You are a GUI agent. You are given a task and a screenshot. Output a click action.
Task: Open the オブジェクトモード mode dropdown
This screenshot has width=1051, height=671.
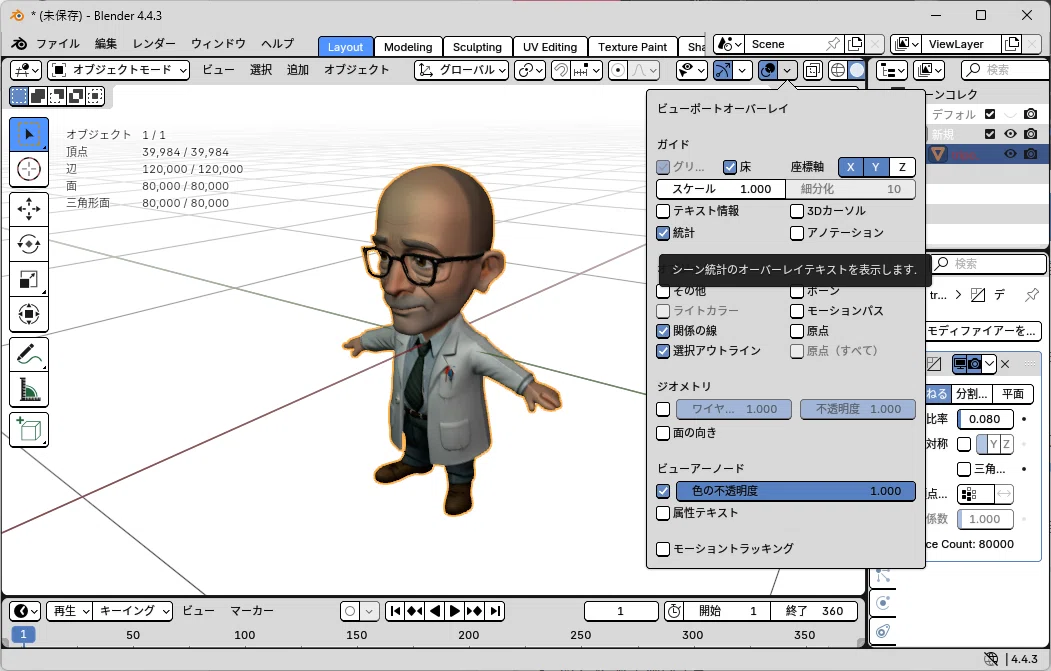119,70
